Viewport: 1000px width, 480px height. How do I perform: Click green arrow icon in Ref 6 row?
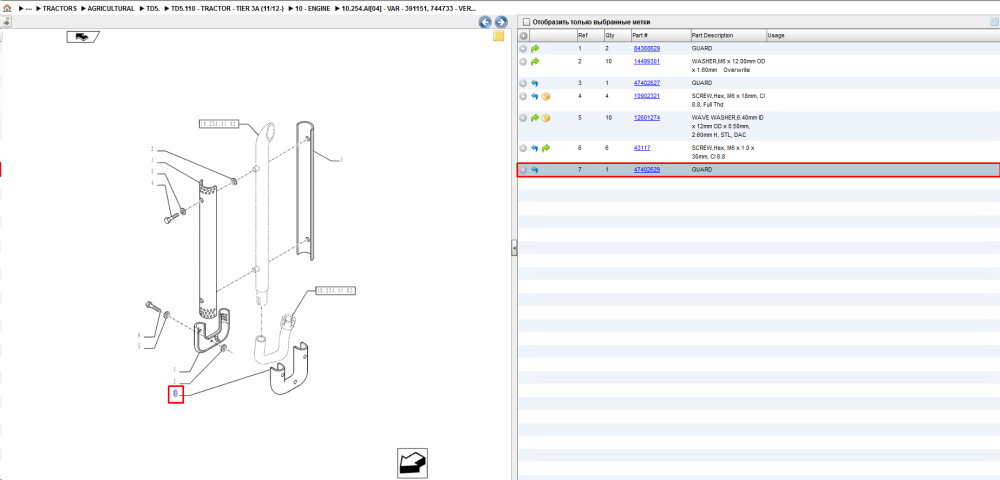[x=546, y=148]
